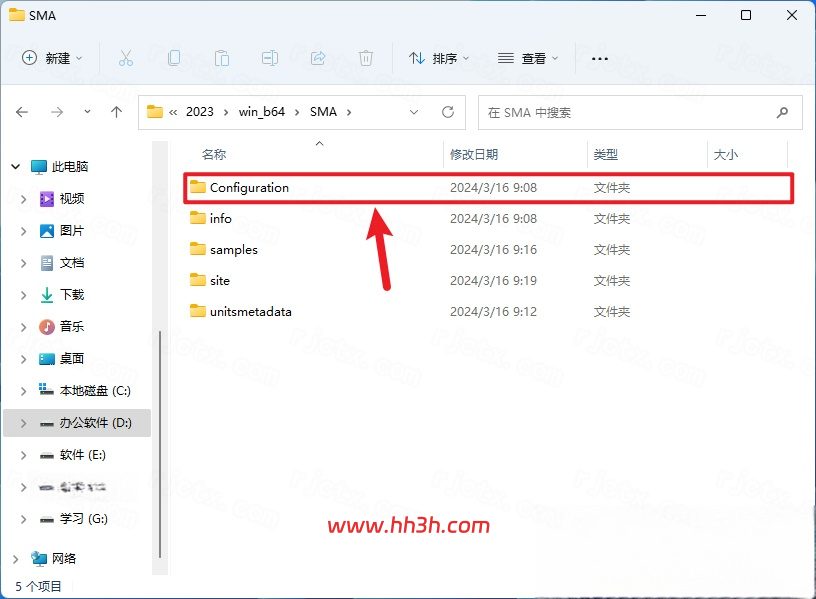Open 桌面 in navigation pane
Viewport: 816px width, 599px height.
(72, 359)
